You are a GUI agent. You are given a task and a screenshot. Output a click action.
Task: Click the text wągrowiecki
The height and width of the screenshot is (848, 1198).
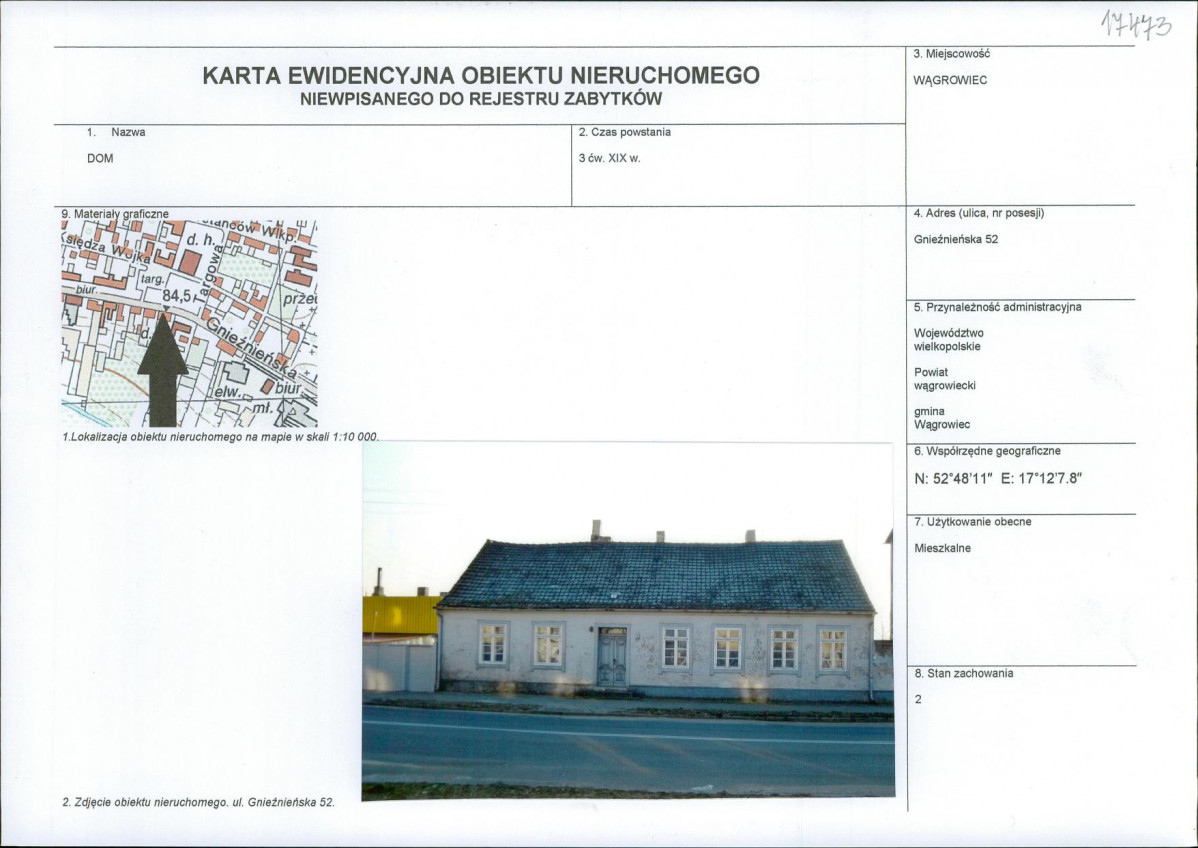click(945, 385)
